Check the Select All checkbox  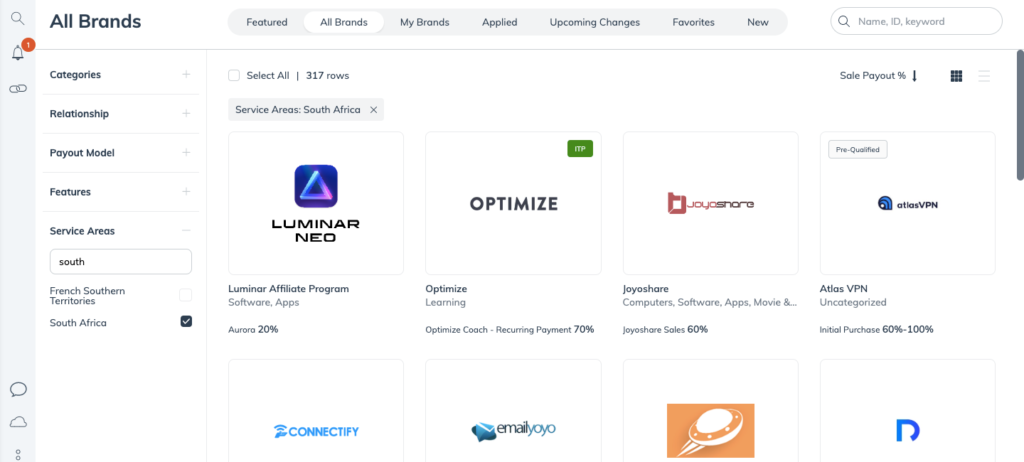234,76
